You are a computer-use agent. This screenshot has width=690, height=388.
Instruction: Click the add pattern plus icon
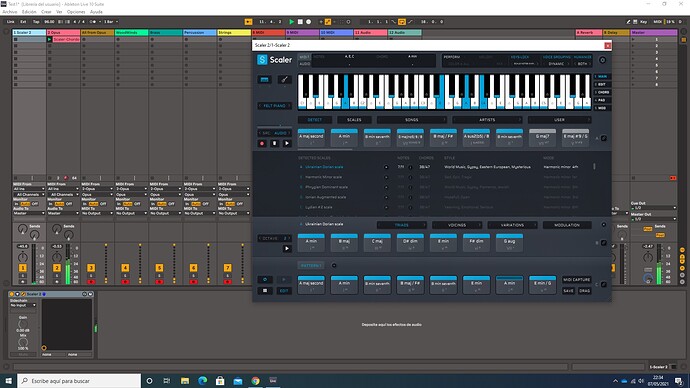334,265
